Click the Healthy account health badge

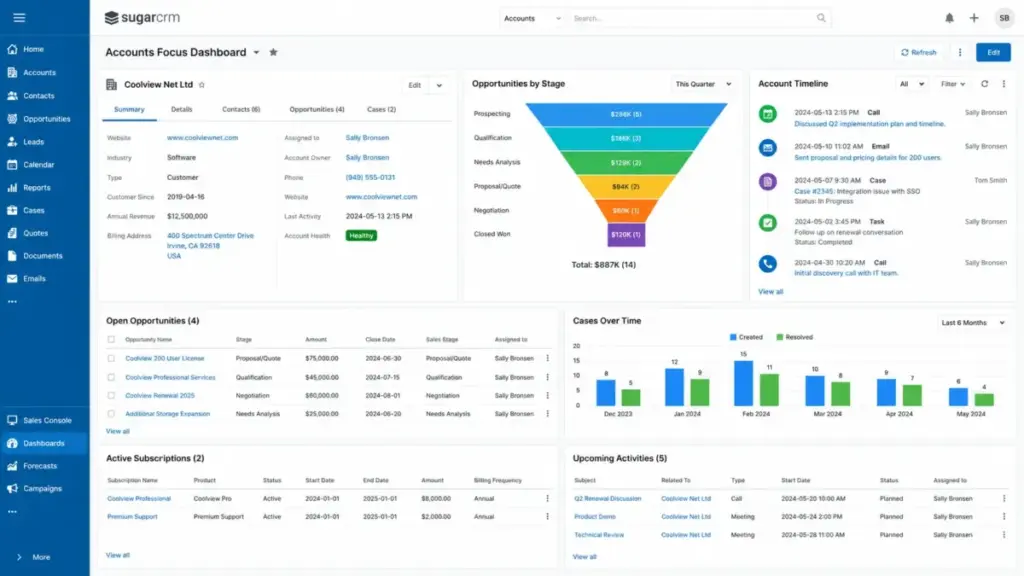coord(361,235)
